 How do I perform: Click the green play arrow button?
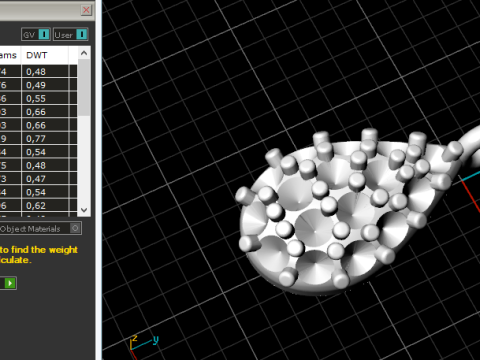pyautogui.click(x=10, y=283)
